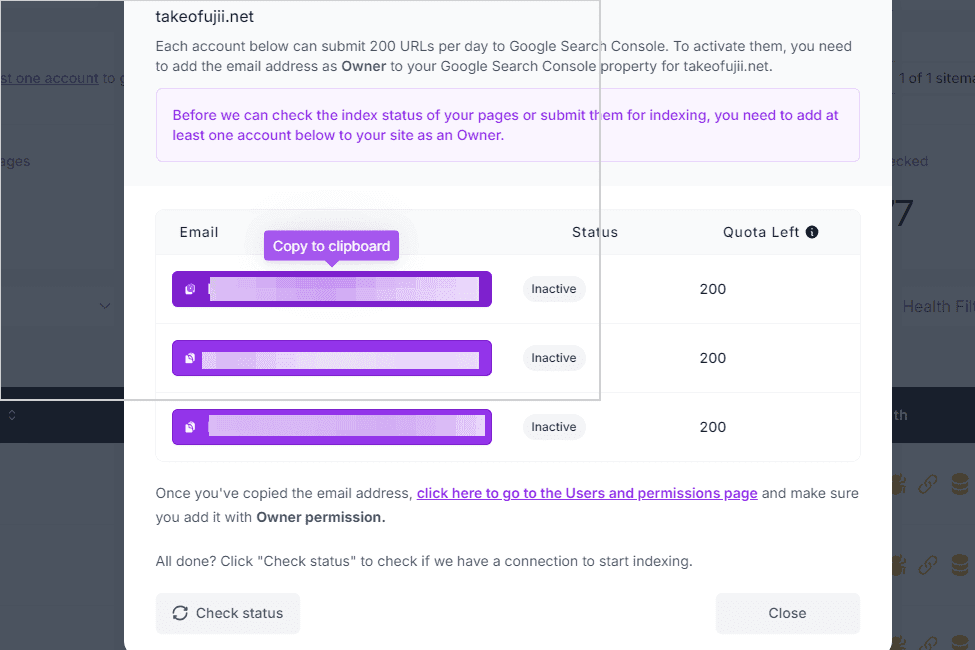Open the Users and permissions page link
The height and width of the screenshot is (650, 975).
coord(587,493)
